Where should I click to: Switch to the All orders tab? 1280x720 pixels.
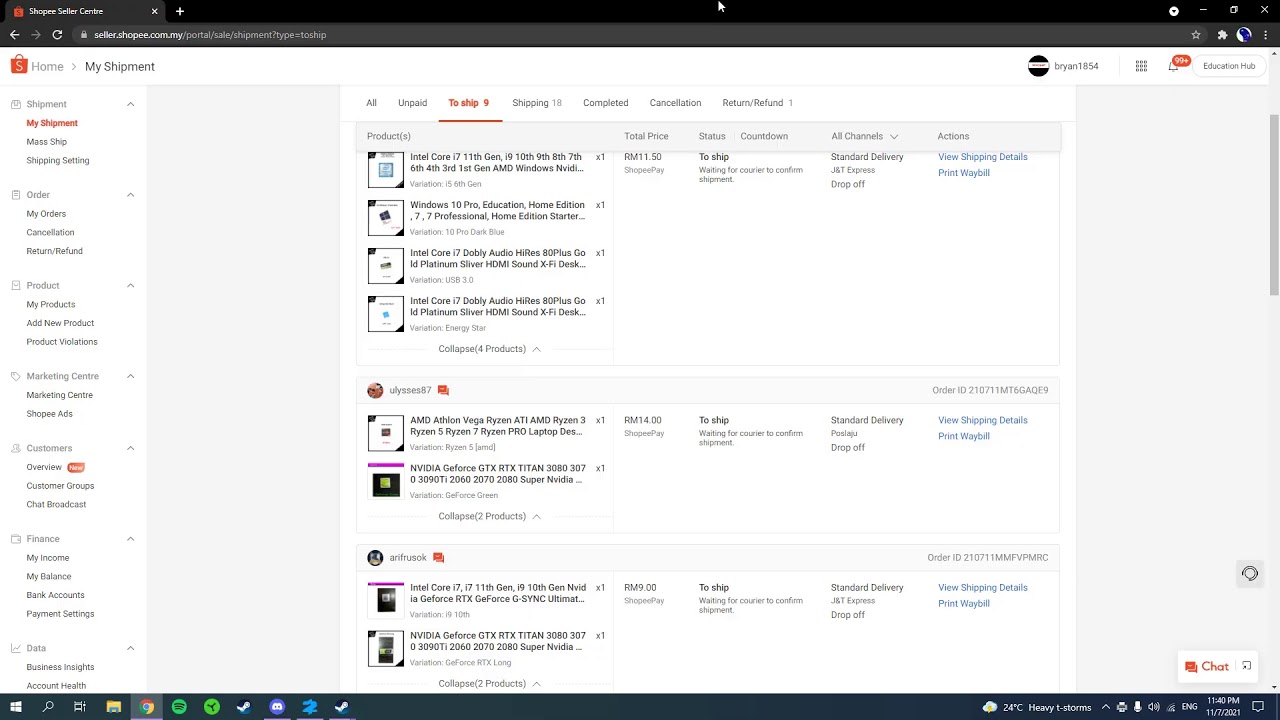point(371,103)
